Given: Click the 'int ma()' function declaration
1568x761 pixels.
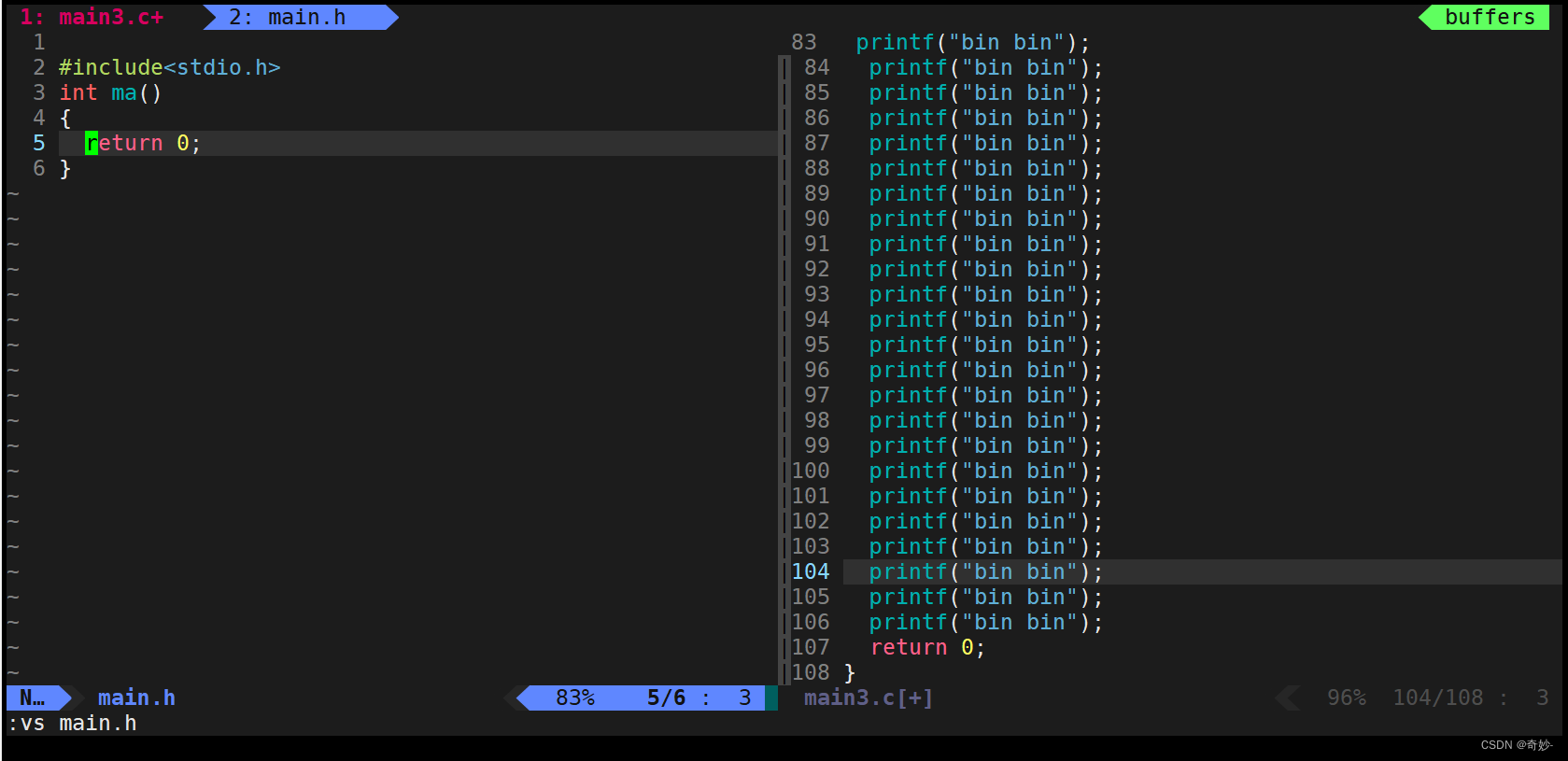Looking at the screenshot, I should click(110, 92).
